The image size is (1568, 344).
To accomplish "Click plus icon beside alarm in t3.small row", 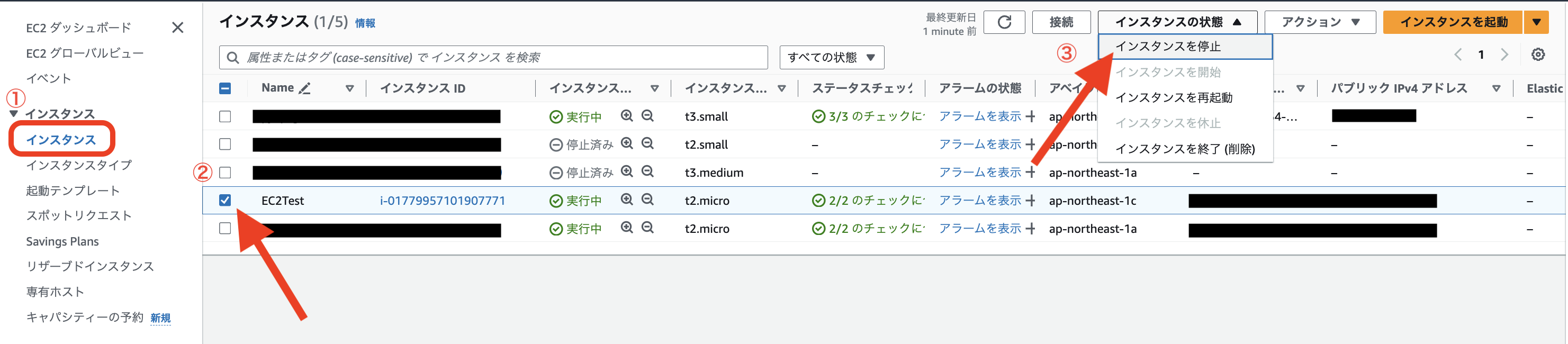I will [x=1030, y=116].
